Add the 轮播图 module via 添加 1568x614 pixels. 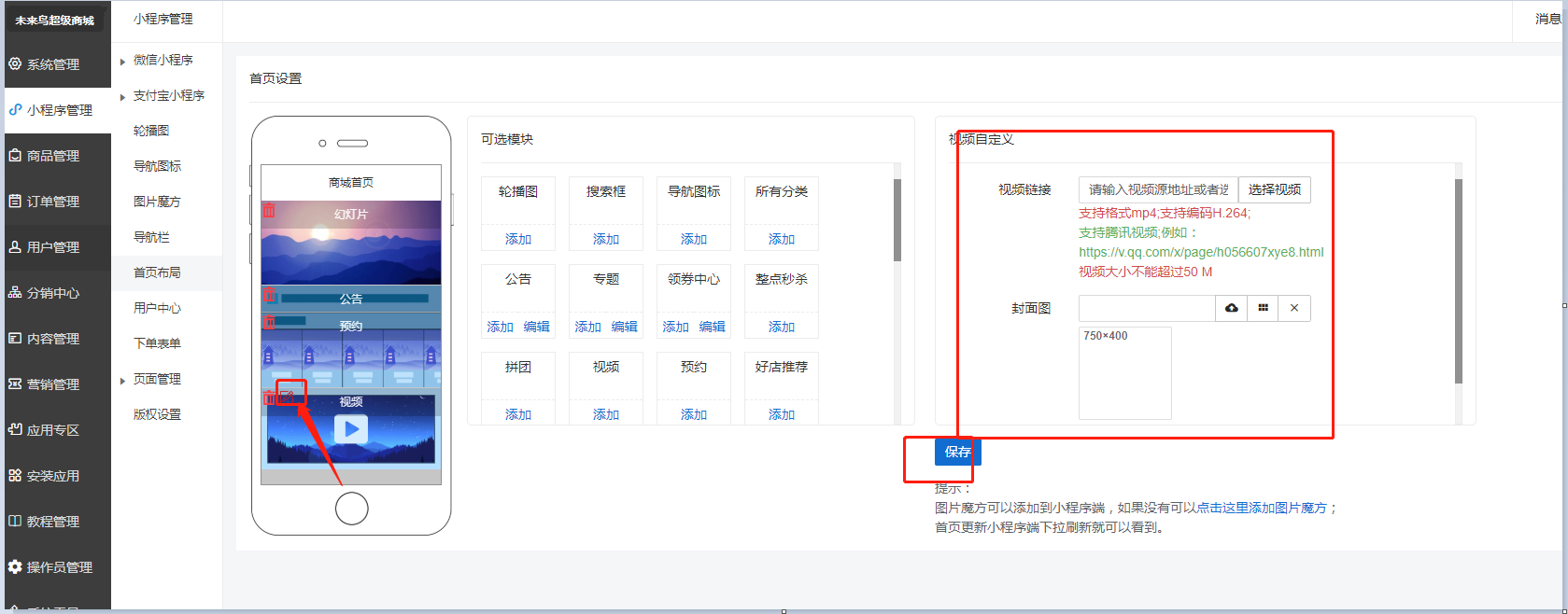pos(518,239)
